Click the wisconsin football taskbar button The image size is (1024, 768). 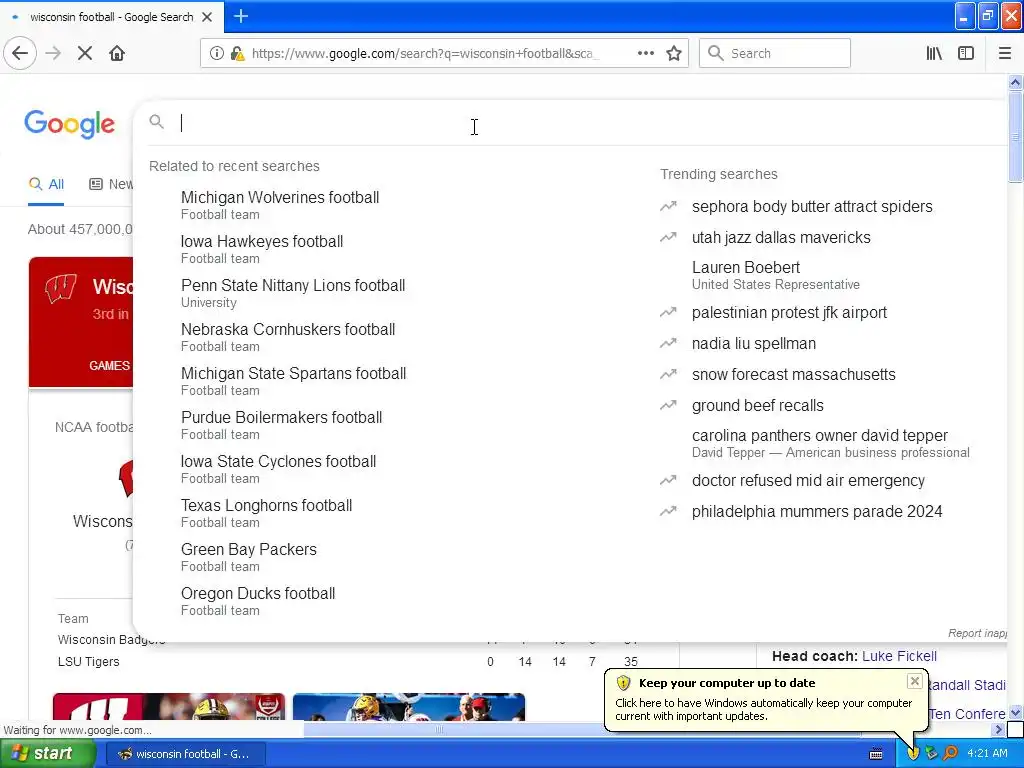[x=185, y=754]
